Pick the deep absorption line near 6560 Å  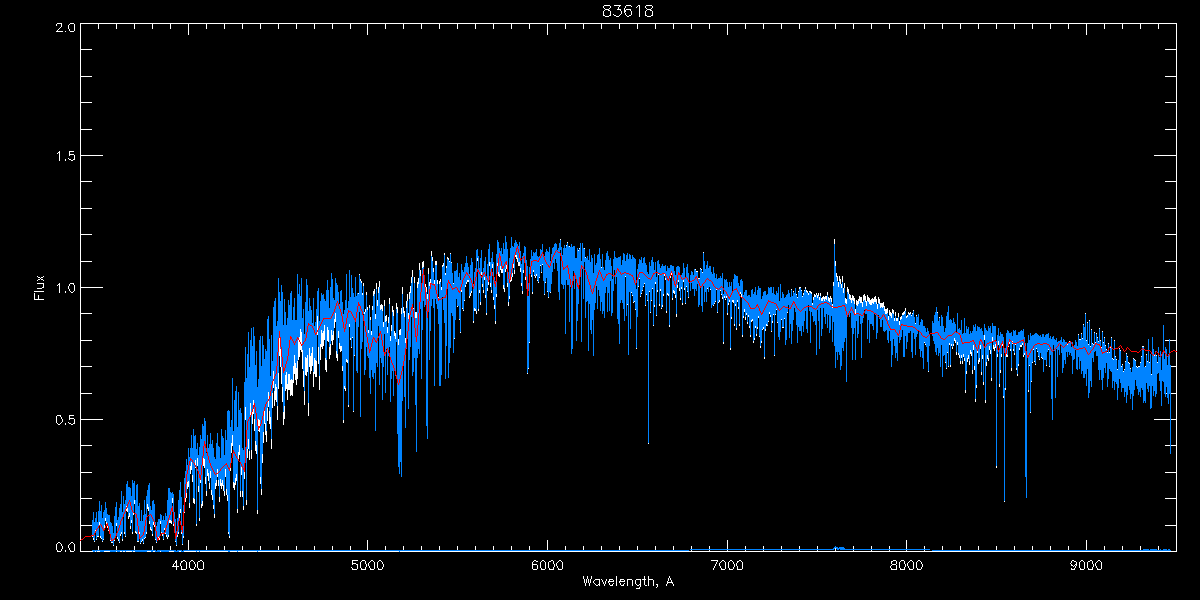coord(648,441)
